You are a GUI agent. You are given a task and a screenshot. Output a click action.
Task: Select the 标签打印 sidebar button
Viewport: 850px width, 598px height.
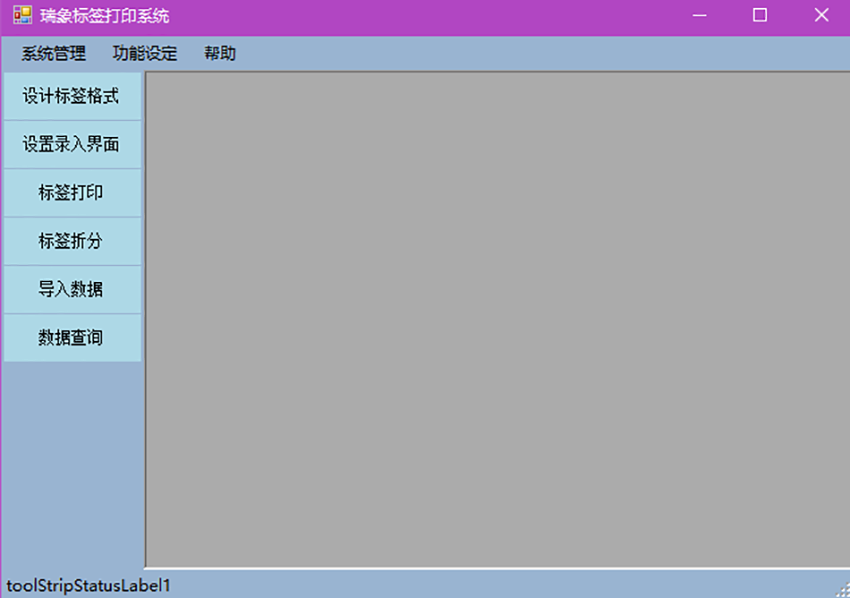(71, 193)
